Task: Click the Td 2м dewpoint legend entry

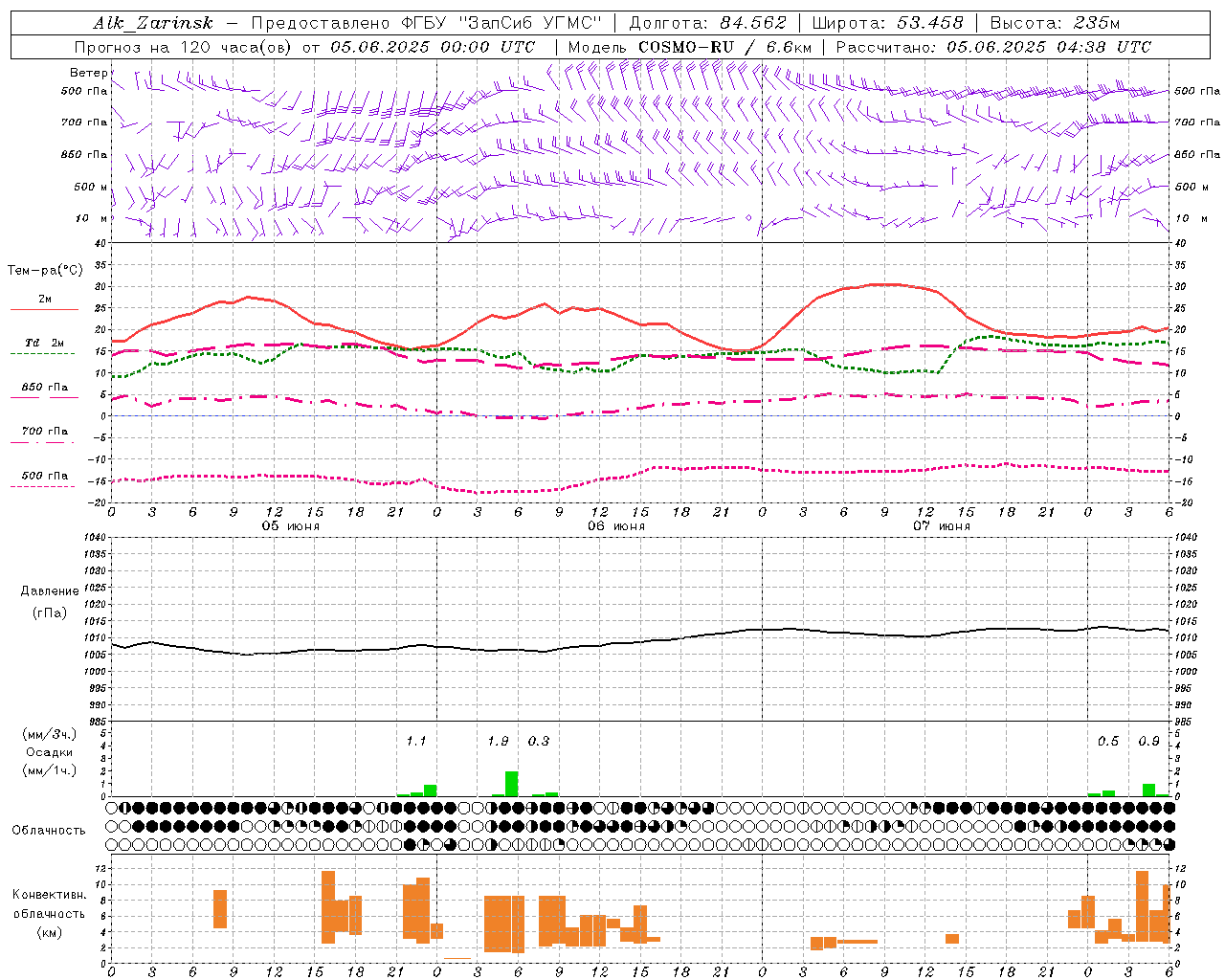Action: [44, 343]
